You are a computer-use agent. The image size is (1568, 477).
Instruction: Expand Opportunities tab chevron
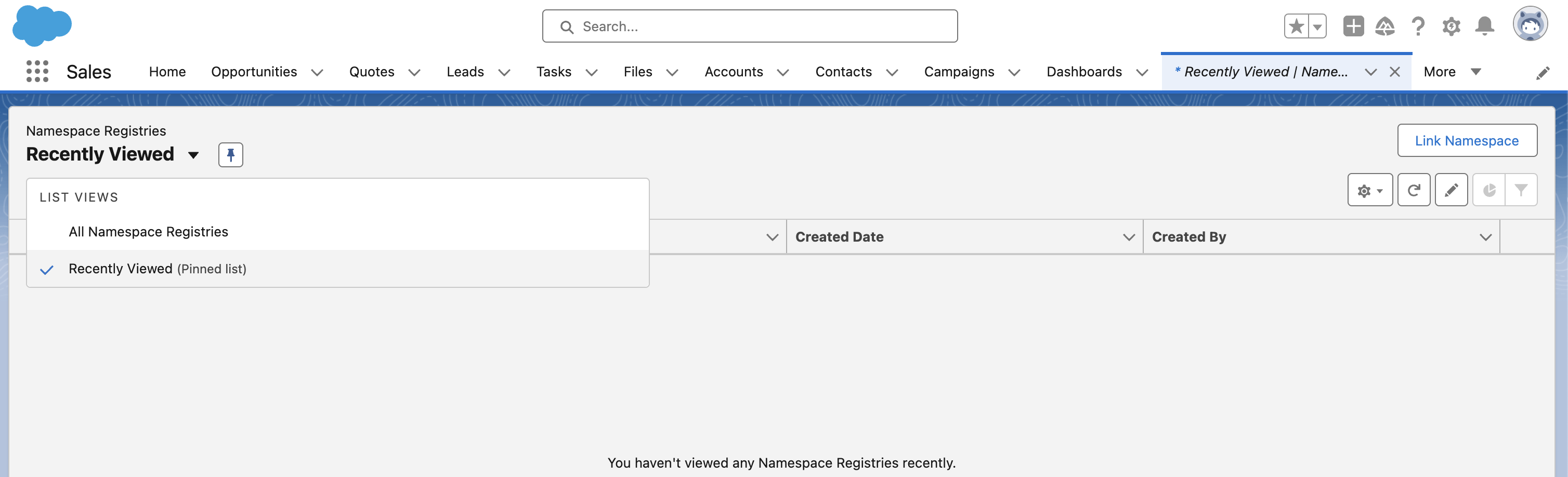click(317, 72)
